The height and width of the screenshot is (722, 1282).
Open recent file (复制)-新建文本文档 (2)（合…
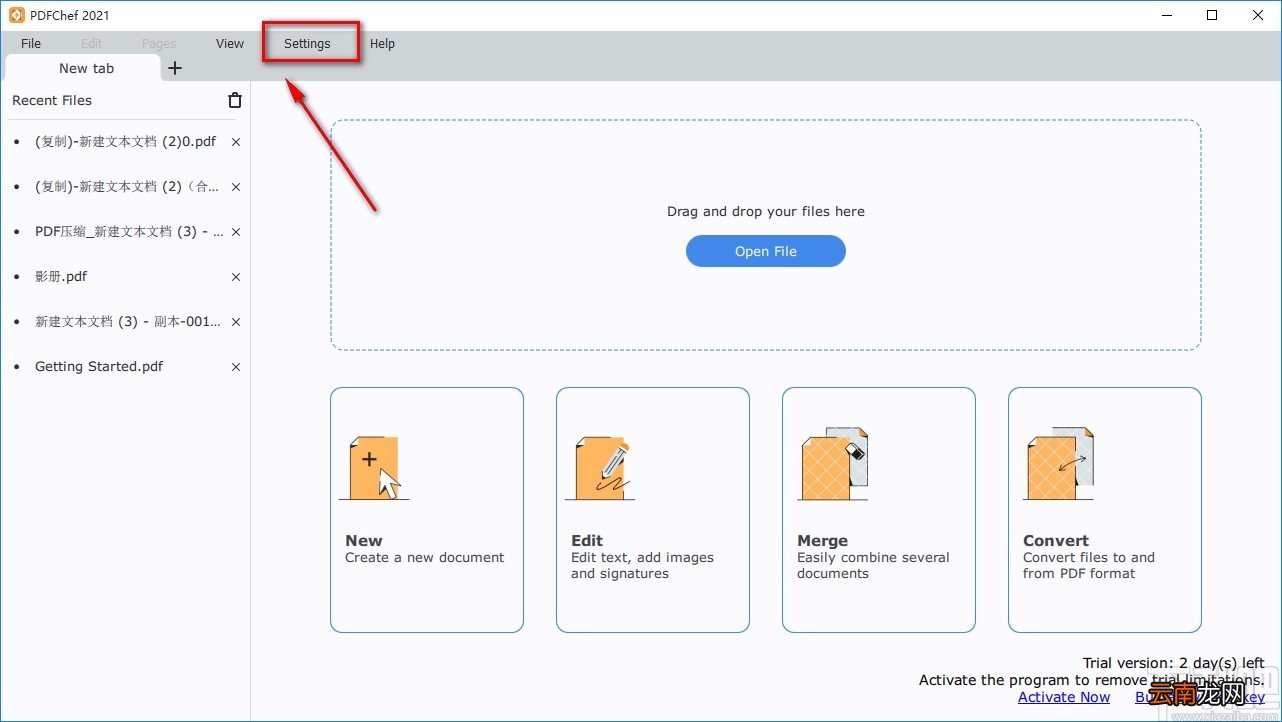pyautogui.click(x=128, y=187)
